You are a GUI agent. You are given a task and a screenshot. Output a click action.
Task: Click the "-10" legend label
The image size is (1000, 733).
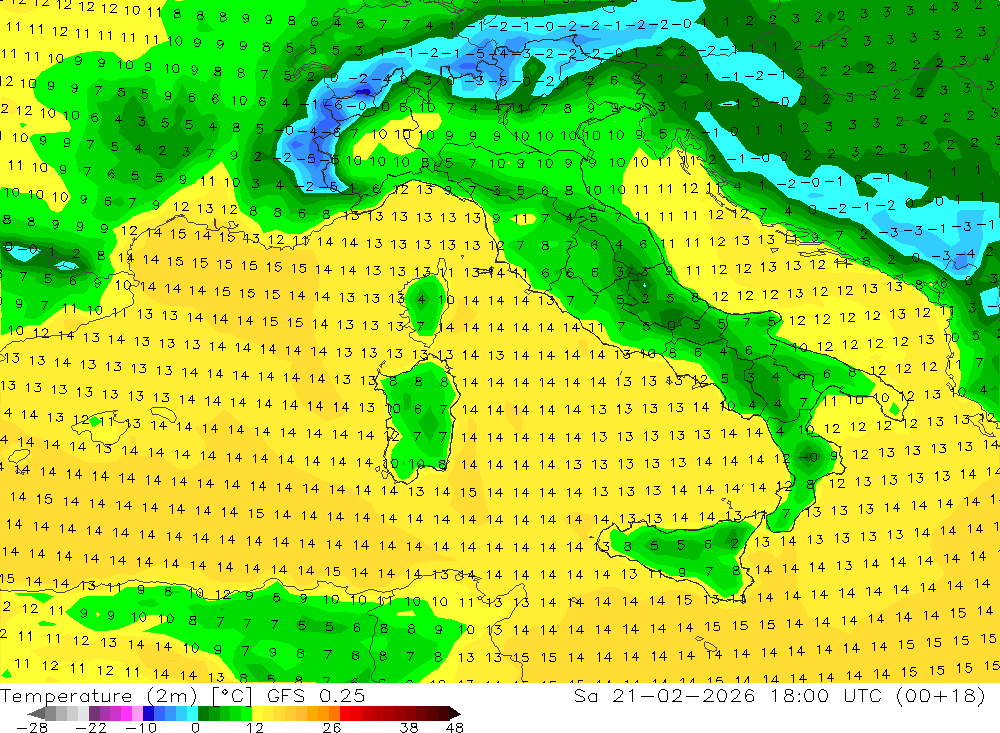pos(141,728)
